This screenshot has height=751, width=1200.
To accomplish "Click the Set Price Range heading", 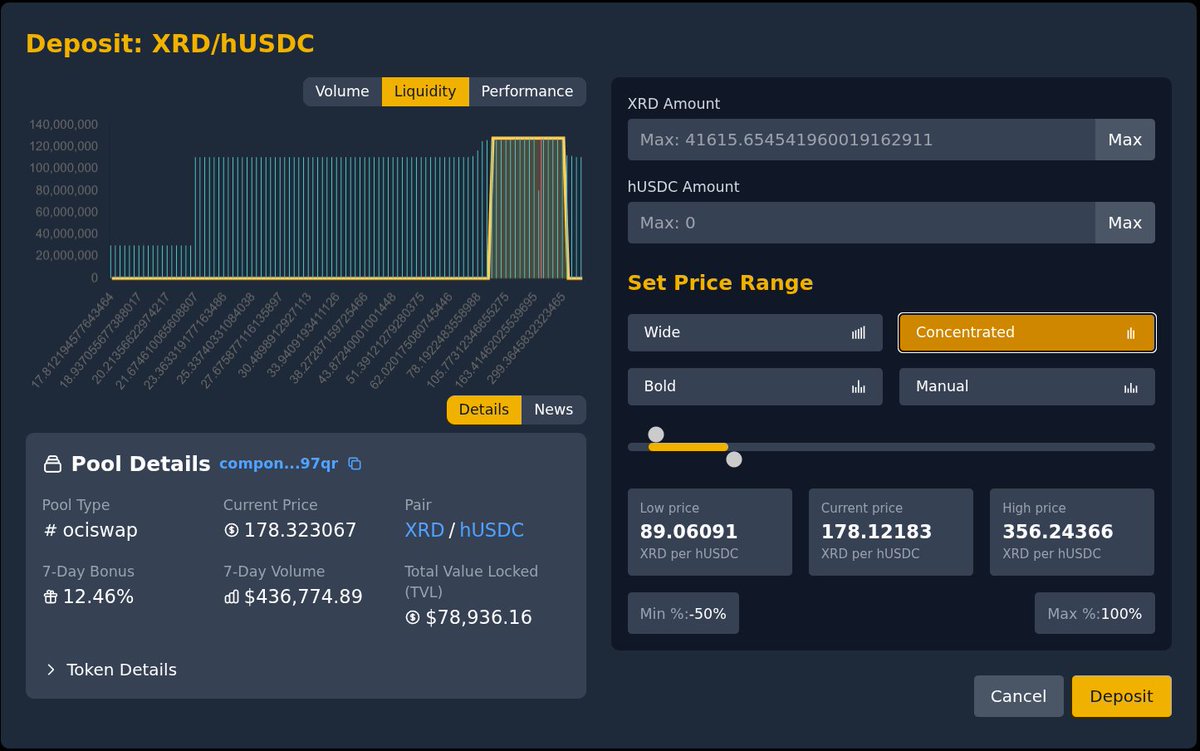I will click(720, 283).
